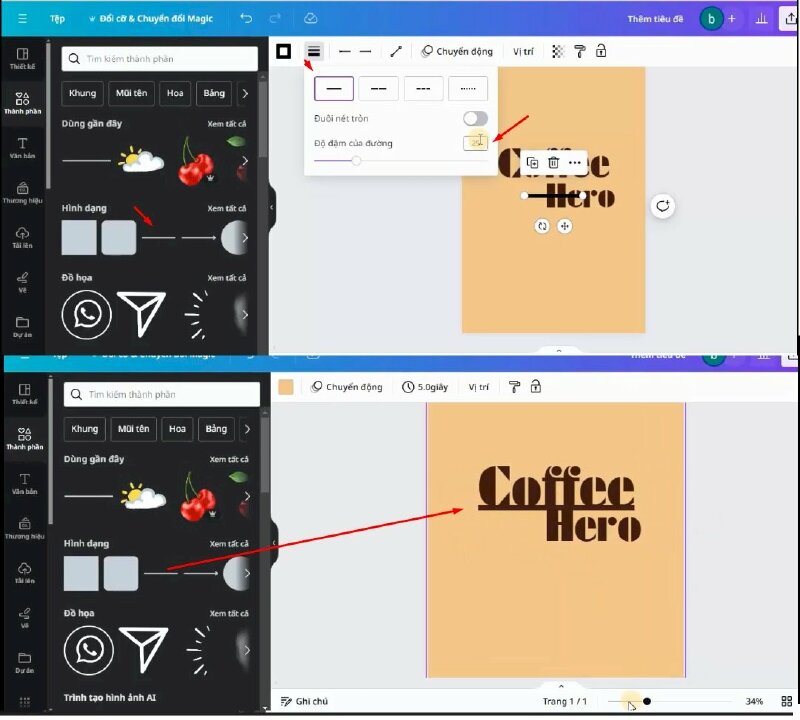Open Đổi cỡ & Chuyển đổi Magic dropdown

[150, 18]
